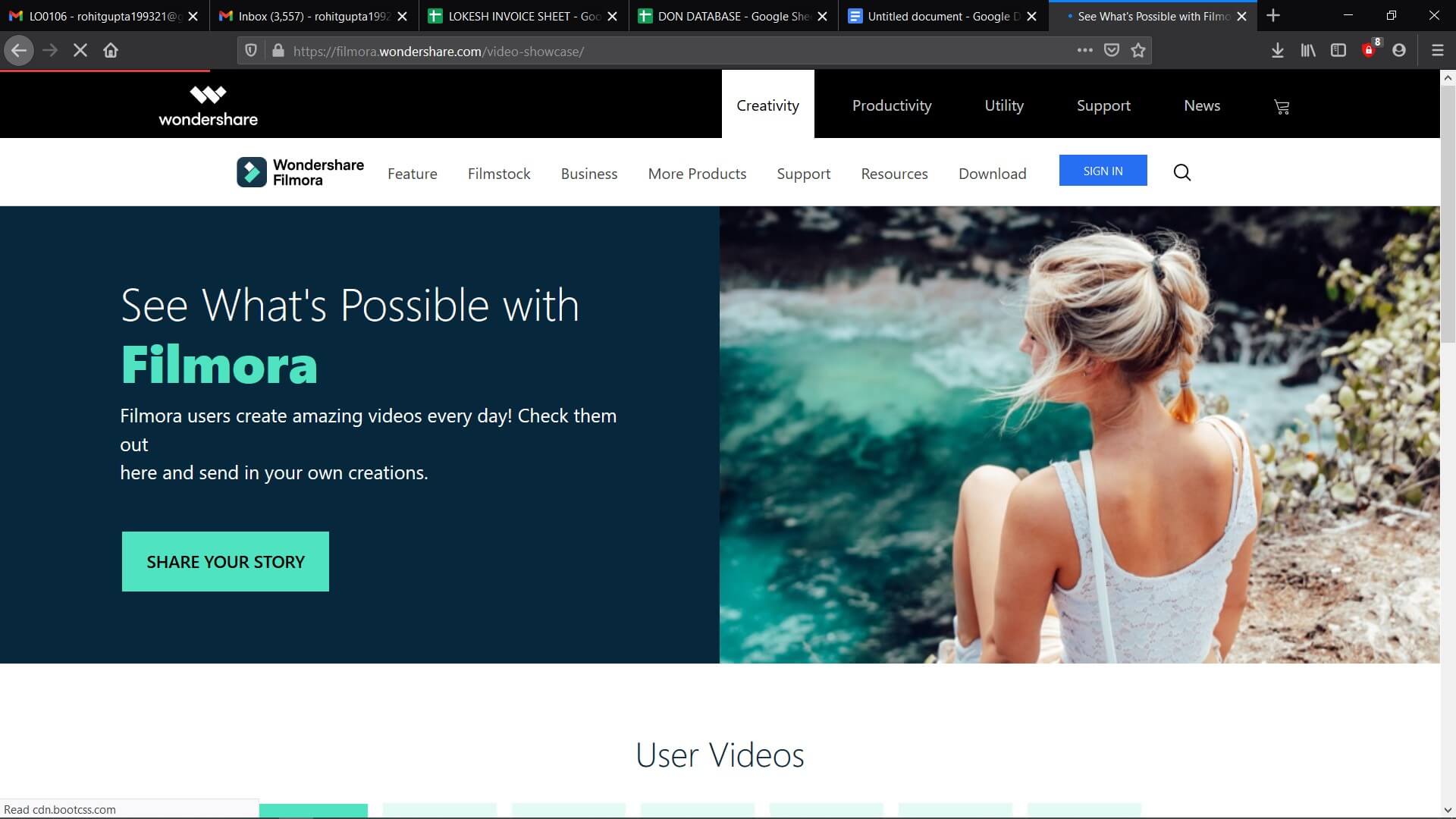Click the Filmstock navigation link
This screenshot has width=1456, height=819.
499,174
